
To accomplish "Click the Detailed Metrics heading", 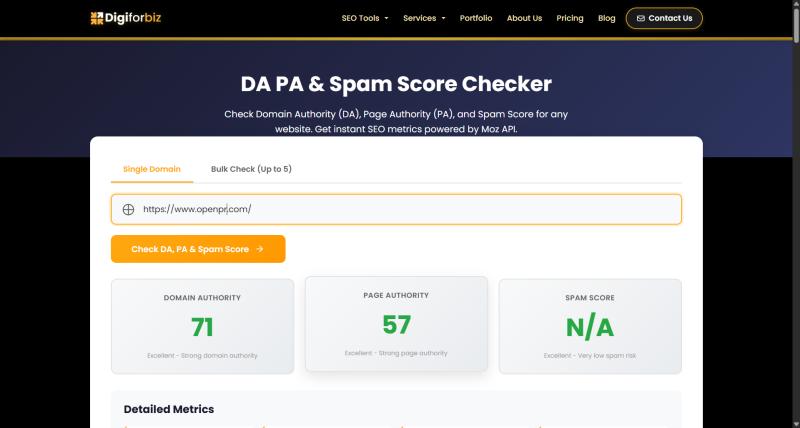I will (x=169, y=409).
